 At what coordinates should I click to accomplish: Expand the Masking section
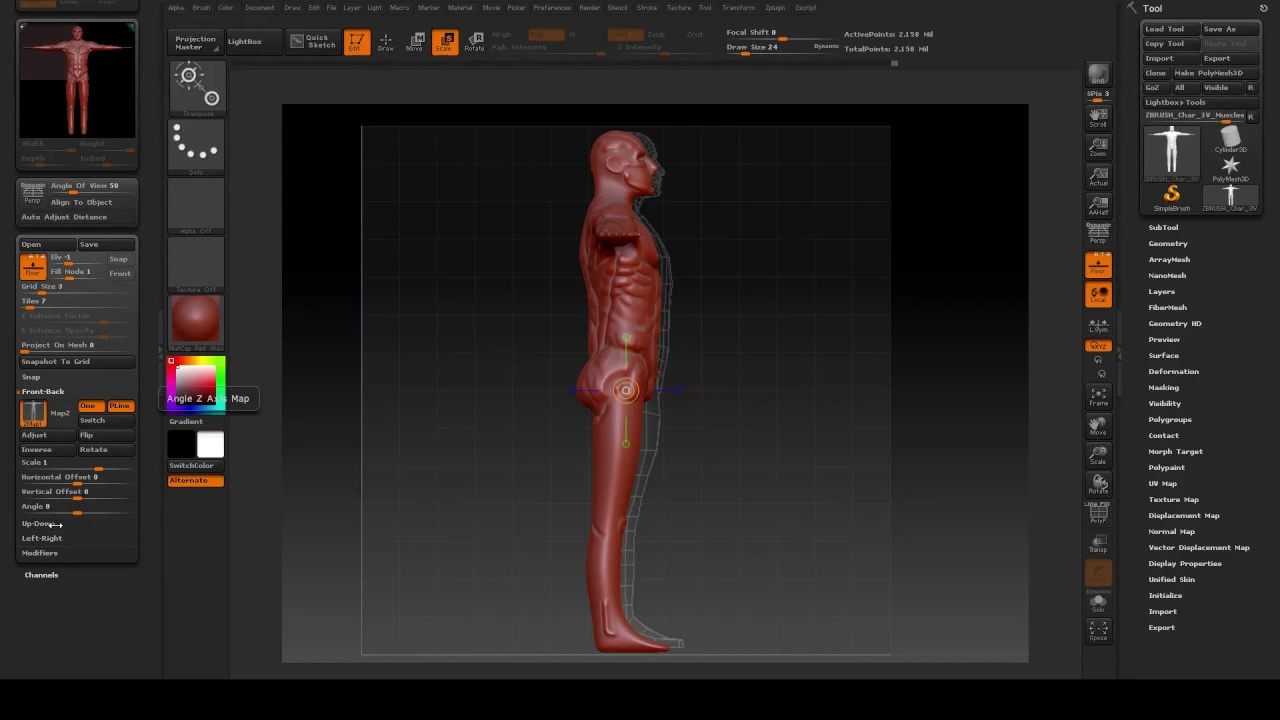(1163, 387)
